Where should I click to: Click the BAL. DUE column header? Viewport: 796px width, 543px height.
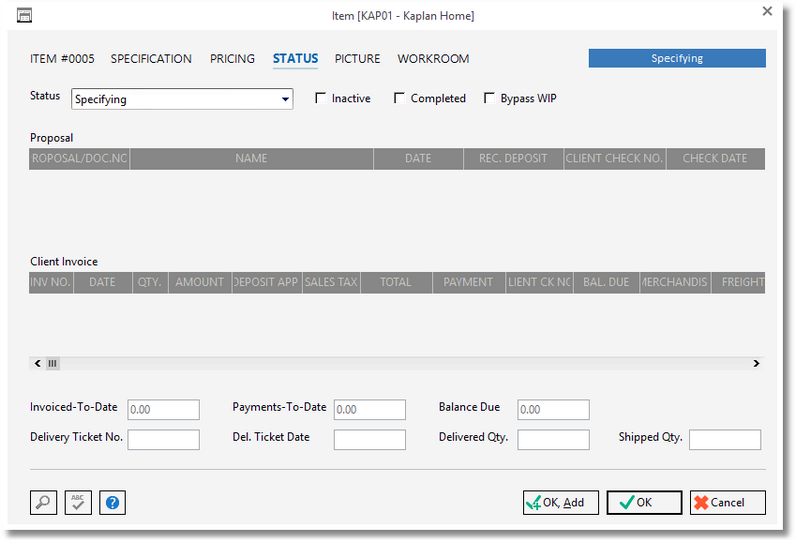(x=606, y=283)
